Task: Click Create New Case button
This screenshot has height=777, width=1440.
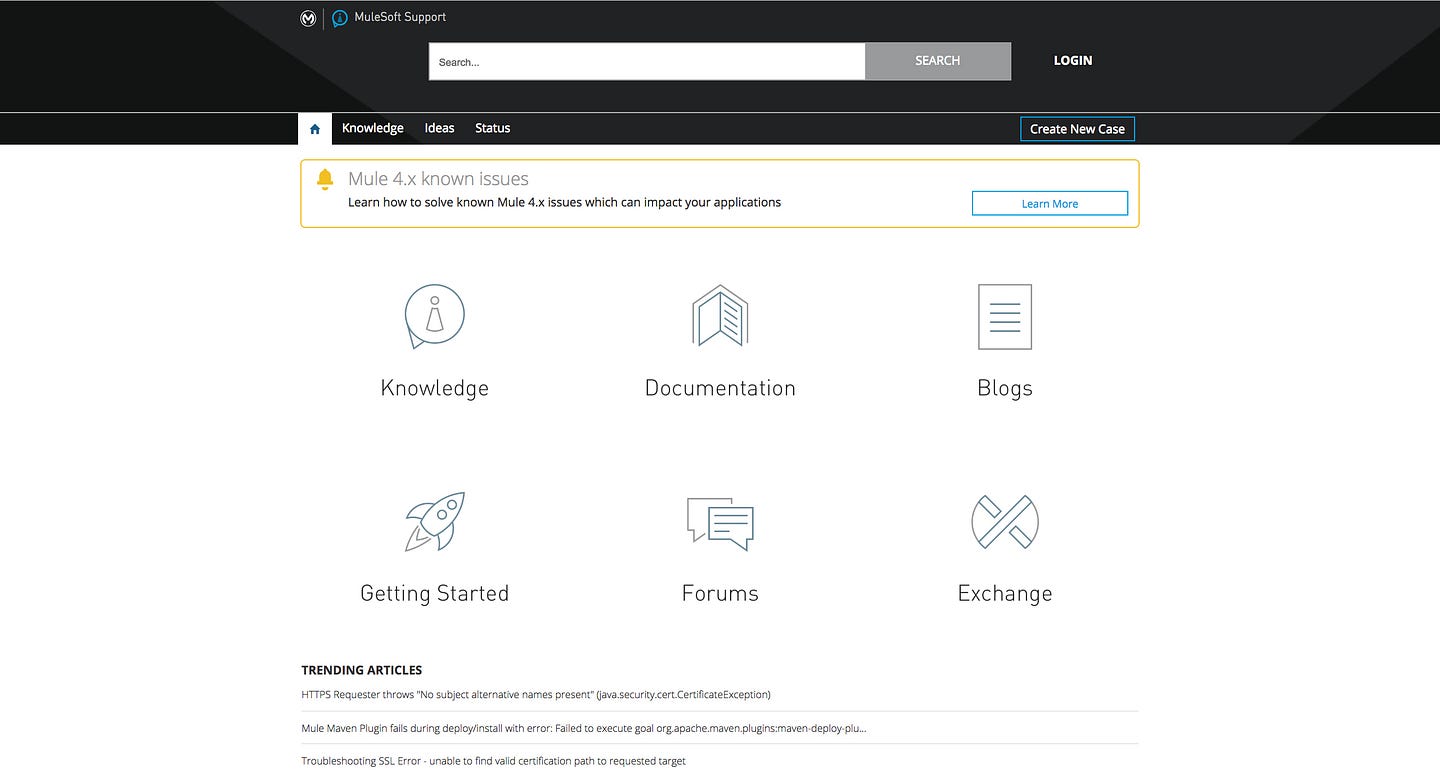Action: point(1077,129)
